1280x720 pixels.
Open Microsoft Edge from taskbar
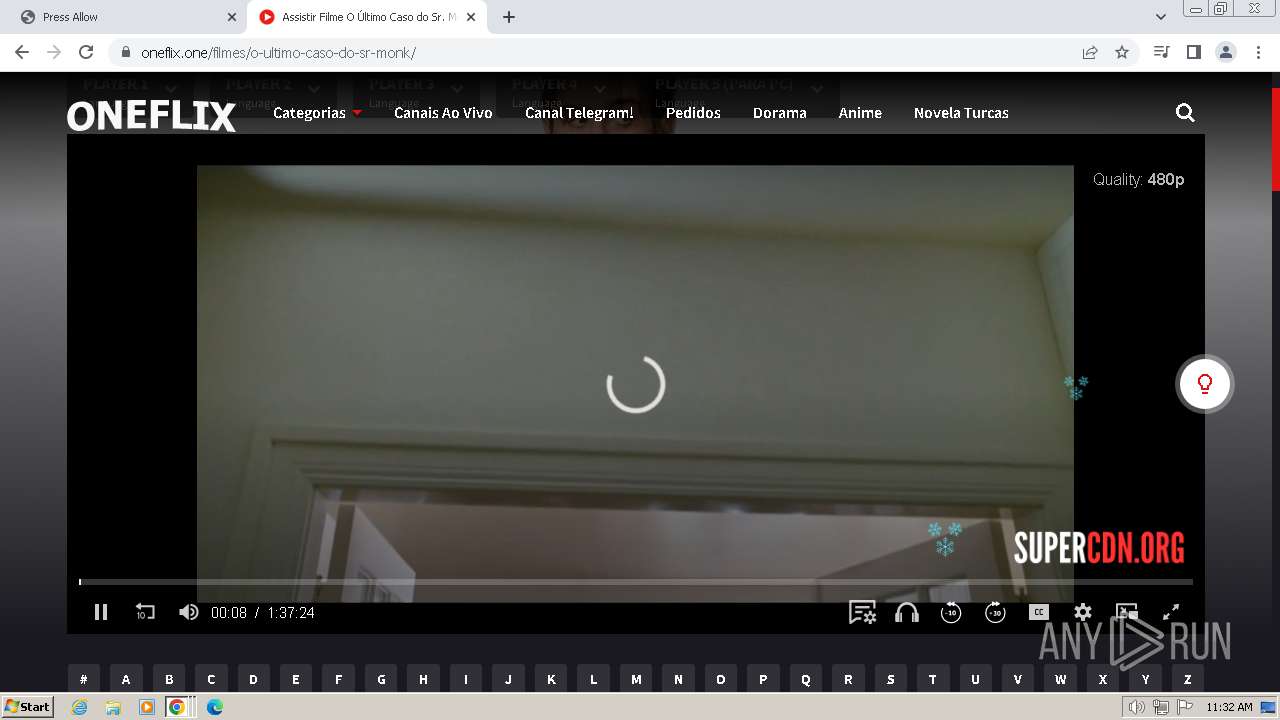215,707
